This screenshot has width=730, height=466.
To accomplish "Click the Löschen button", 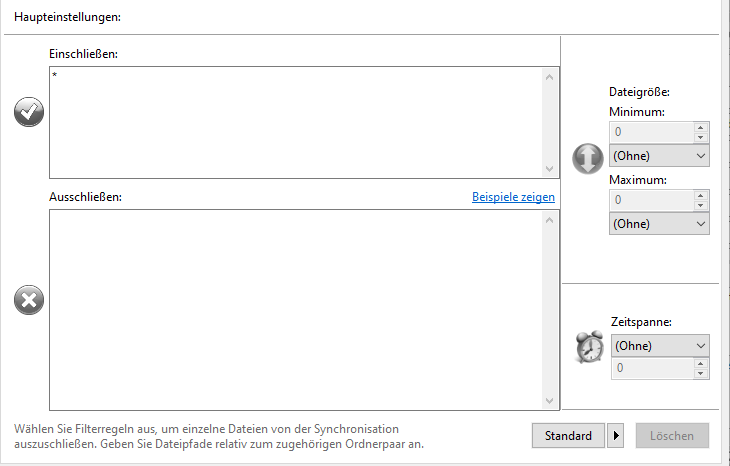I will pos(672,436).
